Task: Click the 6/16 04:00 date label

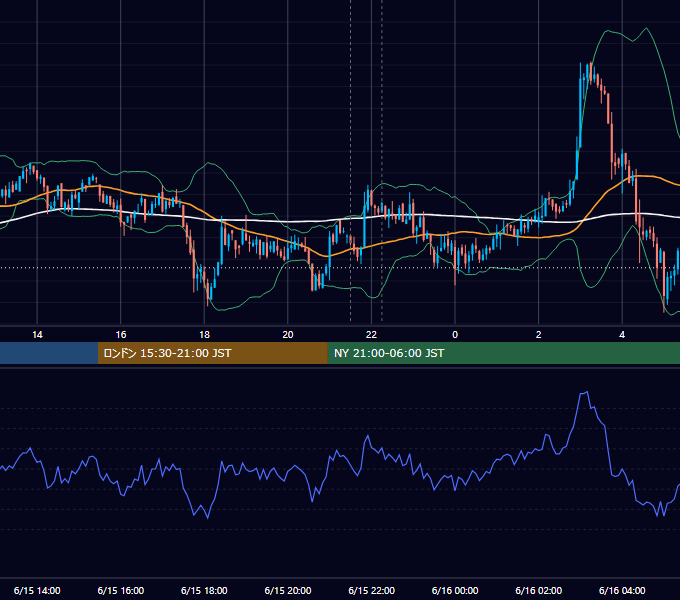Action: (x=622, y=590)
